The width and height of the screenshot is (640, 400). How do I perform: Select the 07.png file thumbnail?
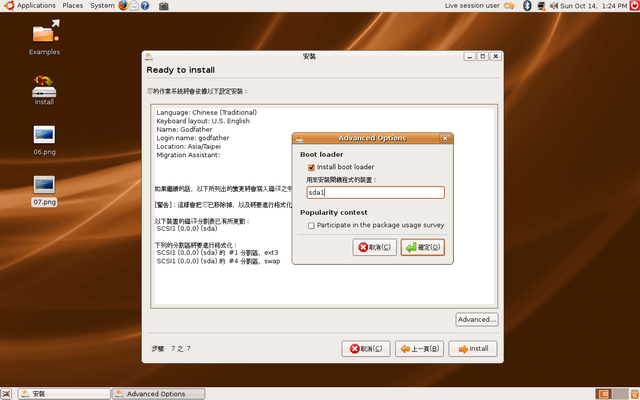point(44,185)
